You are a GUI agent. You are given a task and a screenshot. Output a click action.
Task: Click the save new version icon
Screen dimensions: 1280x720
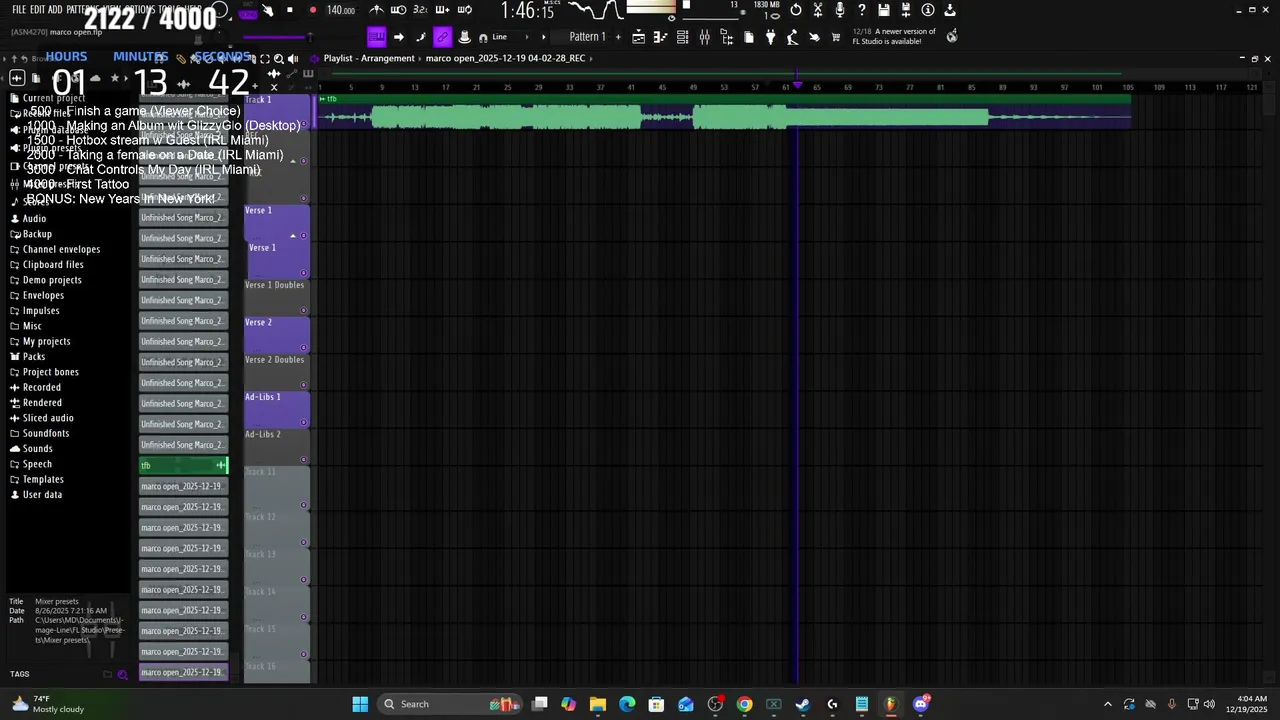click(906, 10)
